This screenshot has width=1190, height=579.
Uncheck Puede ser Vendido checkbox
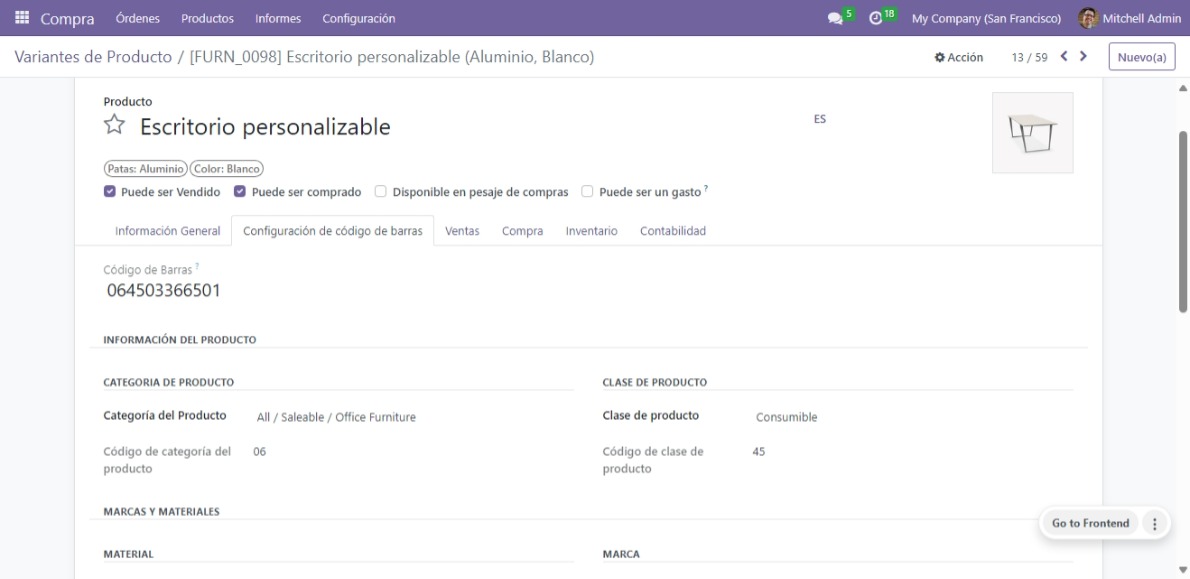coord(110,191)
